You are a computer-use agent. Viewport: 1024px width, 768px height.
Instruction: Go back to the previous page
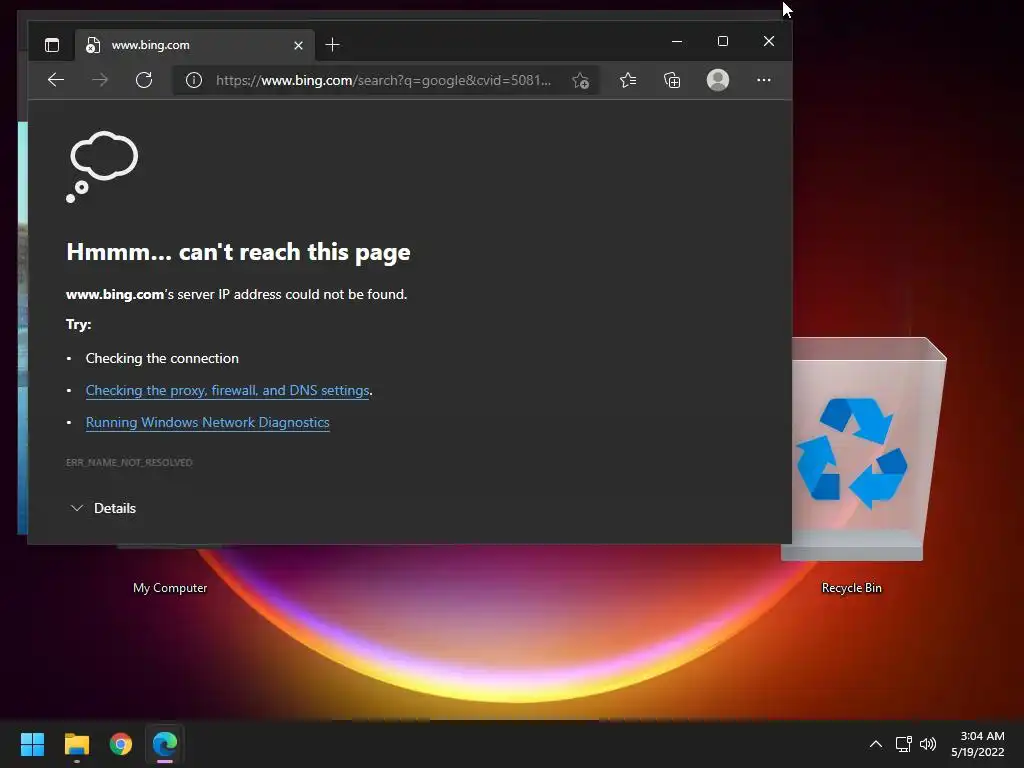[56, 80]
